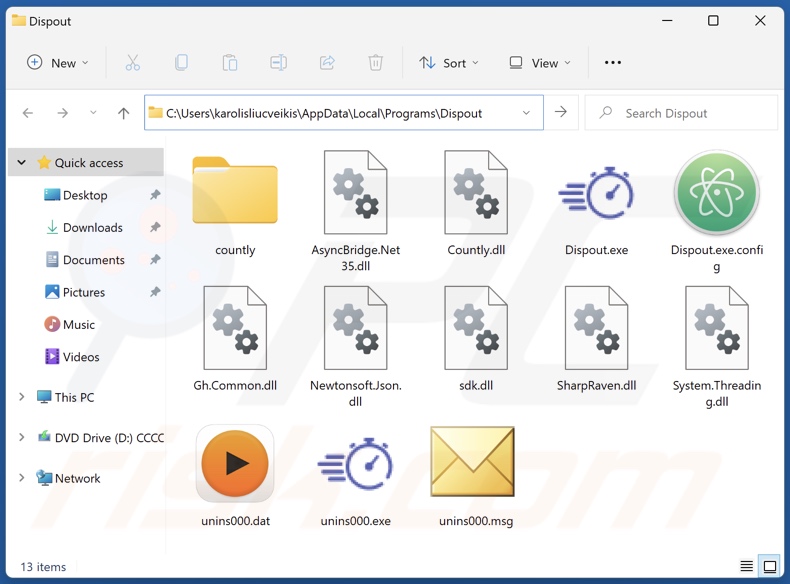Open the countly folder

tap(235, 190)
